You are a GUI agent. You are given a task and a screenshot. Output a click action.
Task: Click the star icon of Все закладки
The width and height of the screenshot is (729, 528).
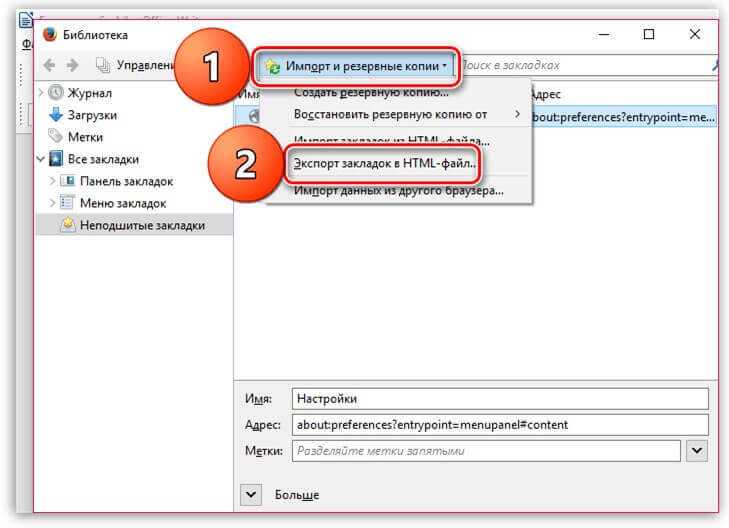coord(56,158)
